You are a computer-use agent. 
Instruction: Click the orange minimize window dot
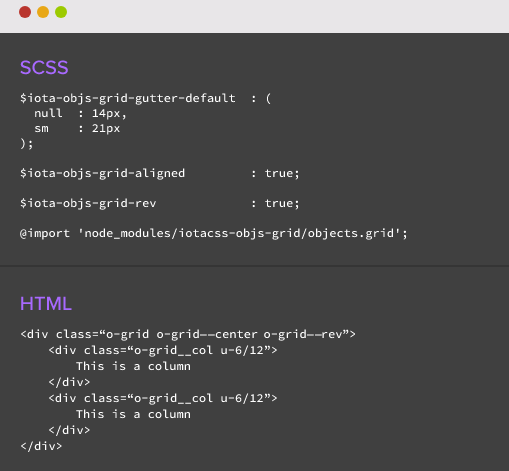[43, 12]
